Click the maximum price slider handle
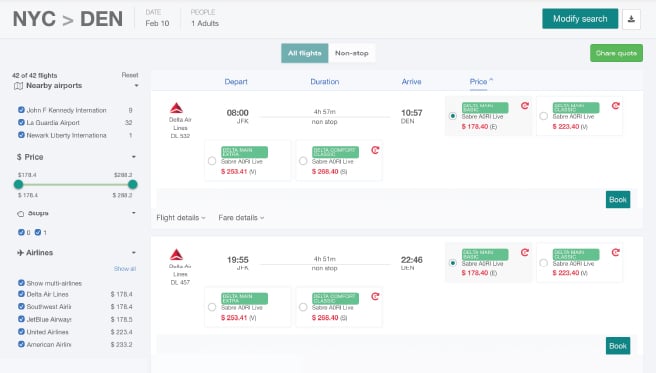The width and height of the screenshot is (656, 373). tap(133, 184)
